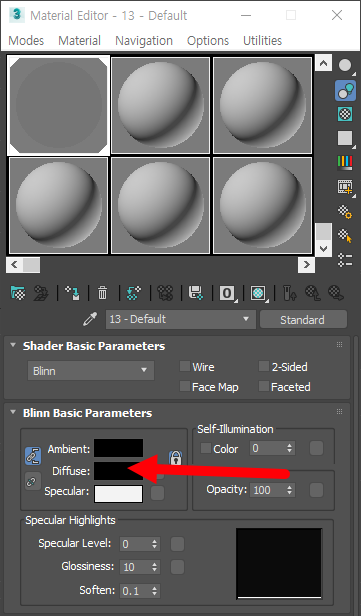Open the Material/Map Navigator icon
This screenshot has height=616, width=361.
coord(345,260)
